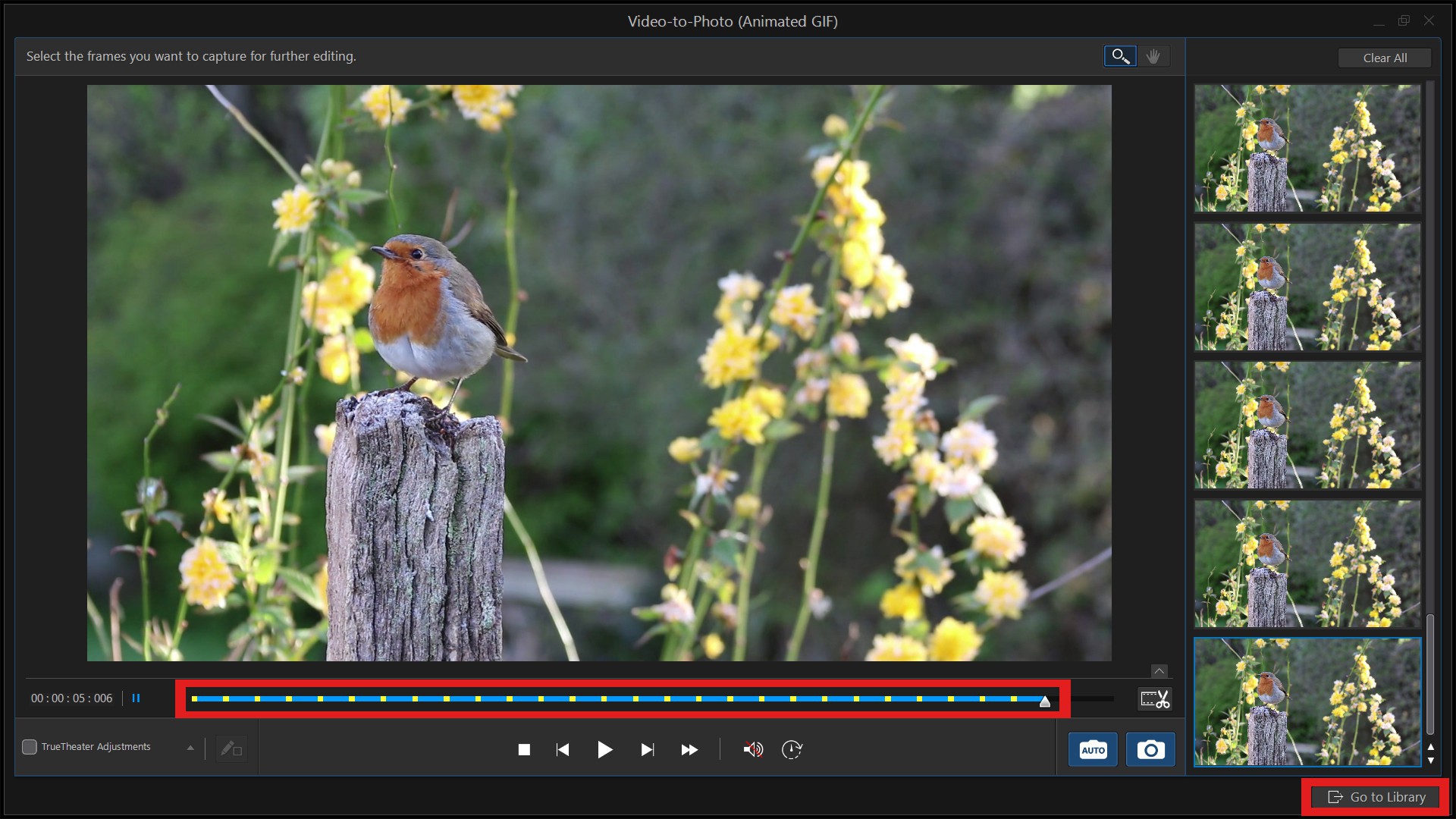
Task: Collapse the panel with the up chevron
Action: [x=1159, y=671]
